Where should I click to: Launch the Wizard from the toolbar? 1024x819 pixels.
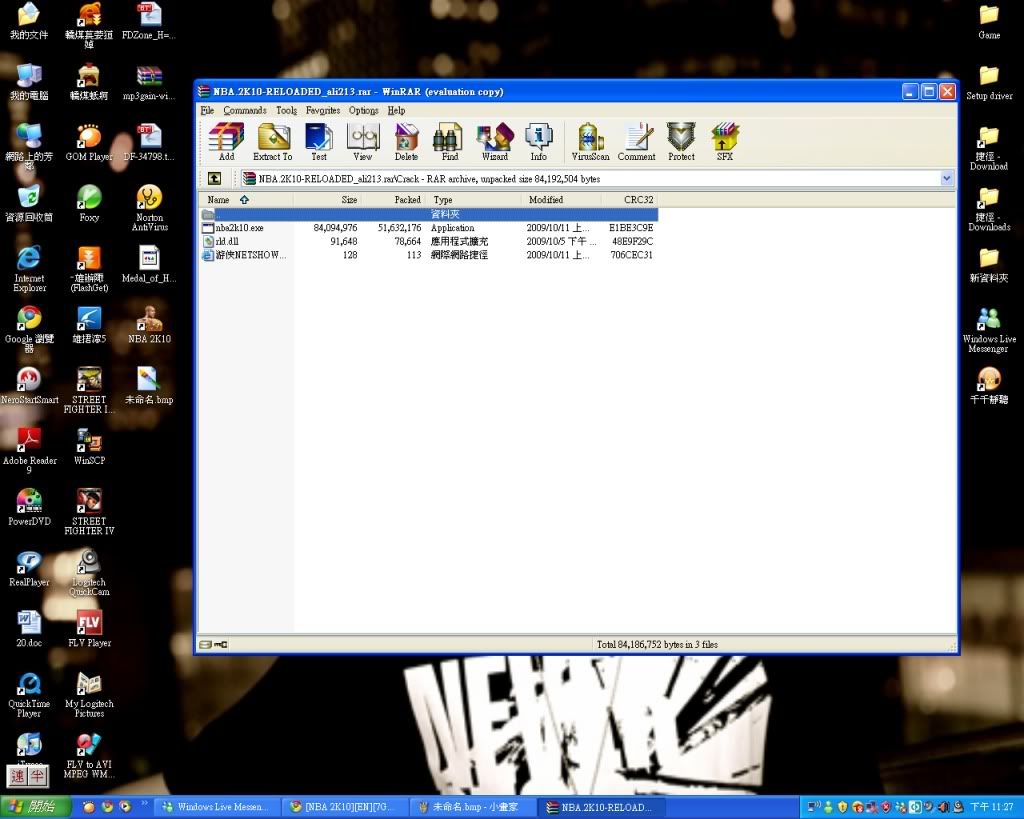494,141
